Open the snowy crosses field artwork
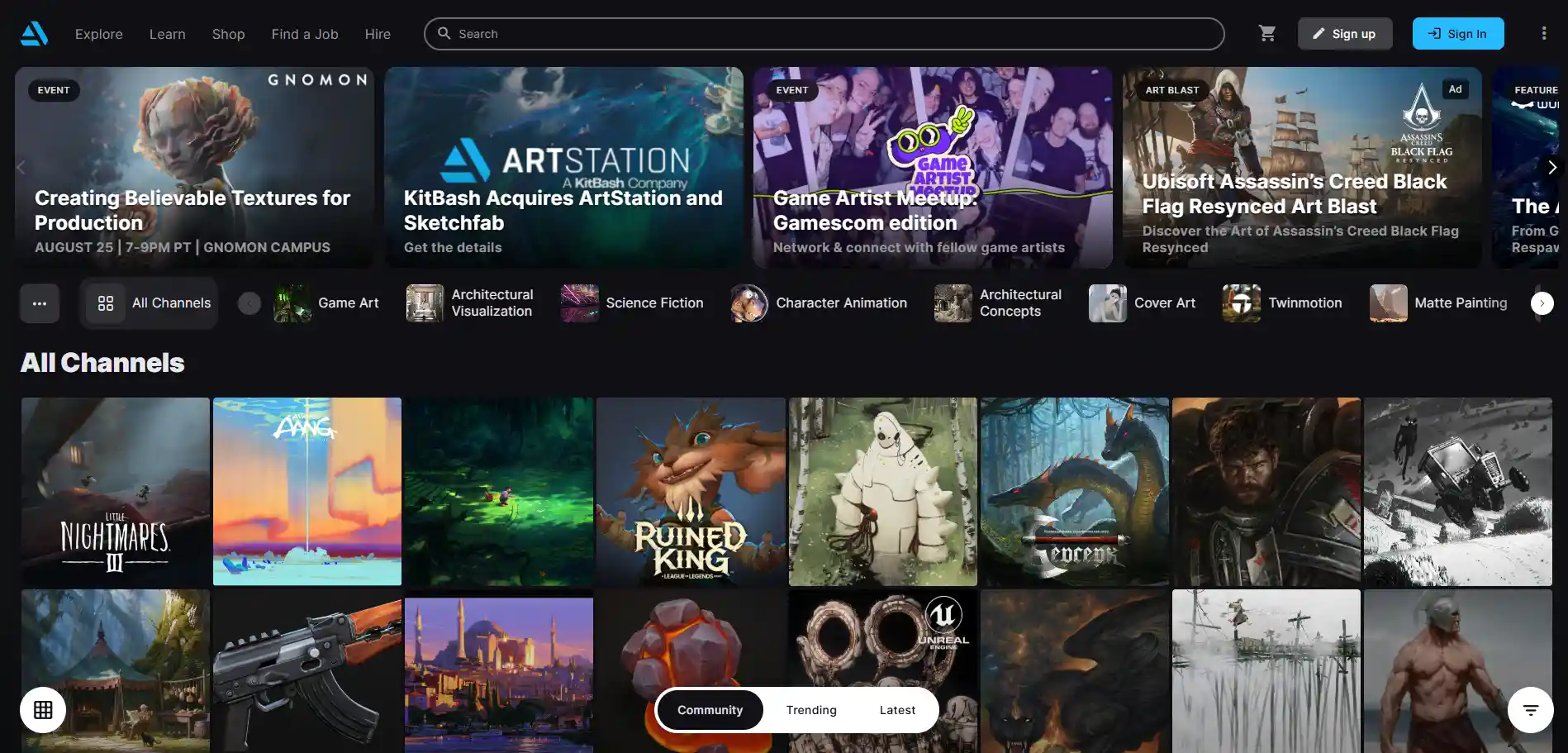 click(1266, 671)
